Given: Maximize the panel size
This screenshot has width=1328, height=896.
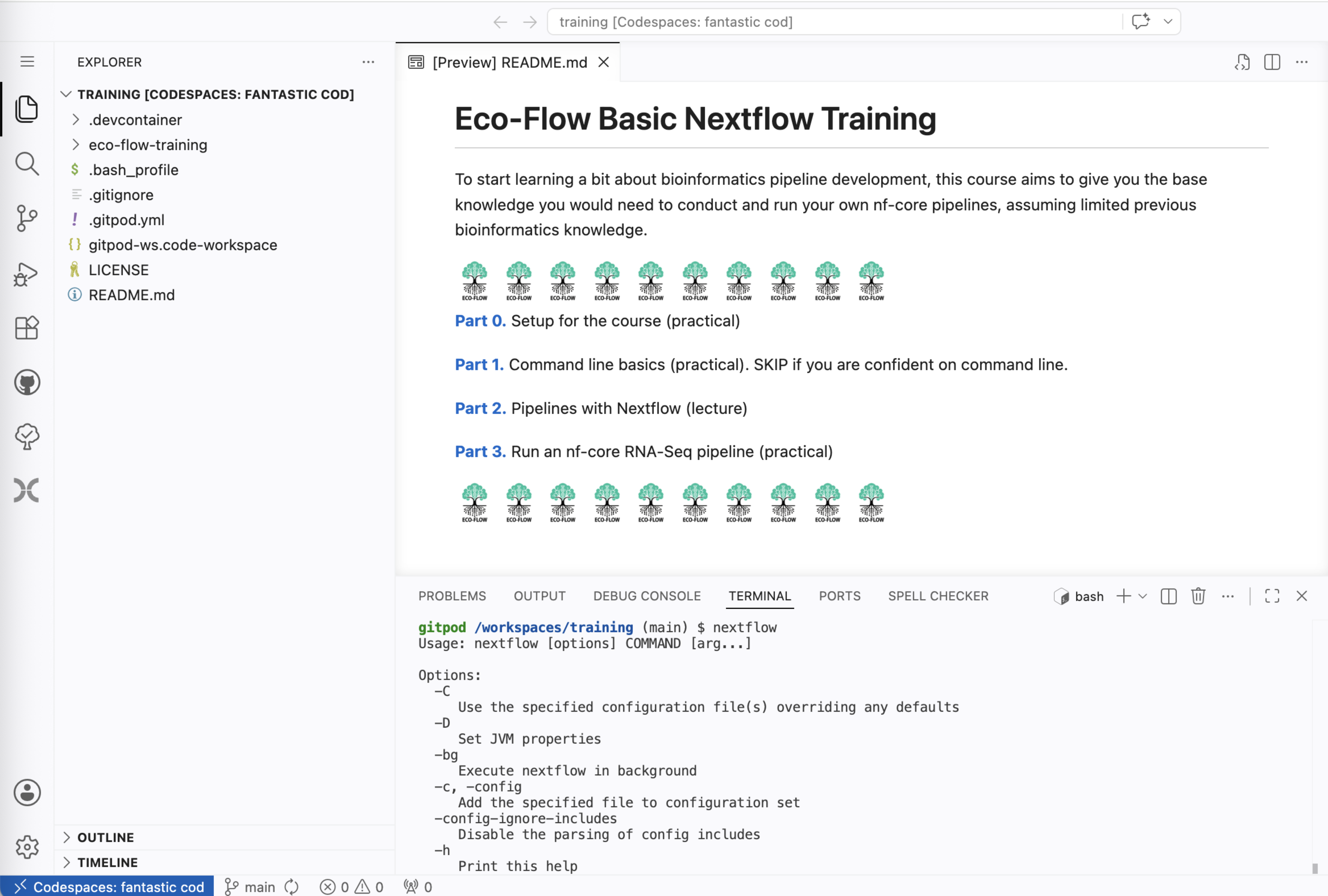Looking at the screenshot, I should click(x=1272, y=596).
